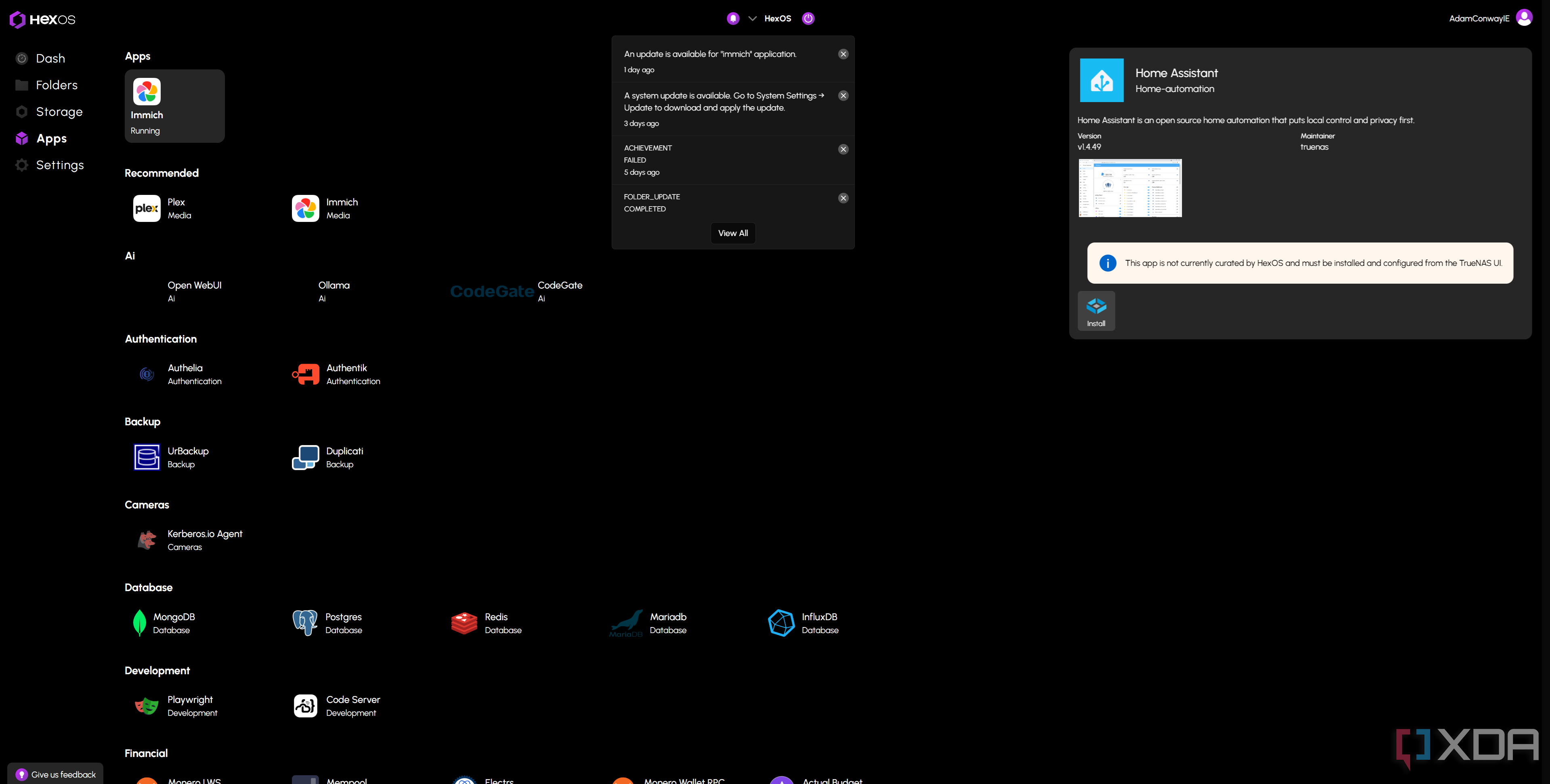Viewport: 1550px width, 784px height.
Task: Click the Home Assistant app logo
Action: (x=1102, y=80)
